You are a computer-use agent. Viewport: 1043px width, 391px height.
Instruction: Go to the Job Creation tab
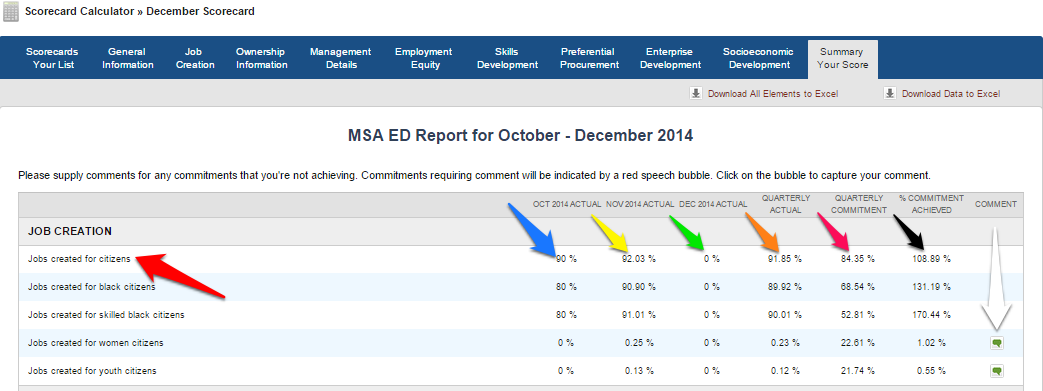pyautogui.click(x=195, y=58)
